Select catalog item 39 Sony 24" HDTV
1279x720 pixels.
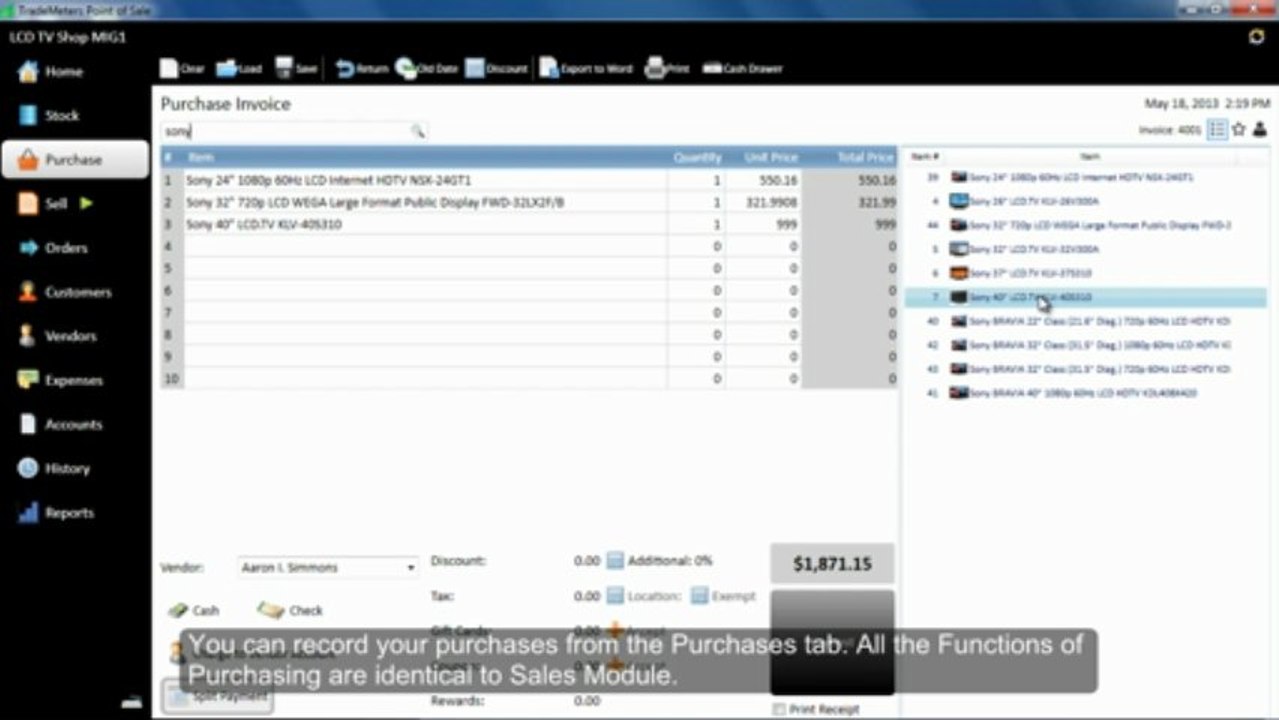pos(1085,177)
